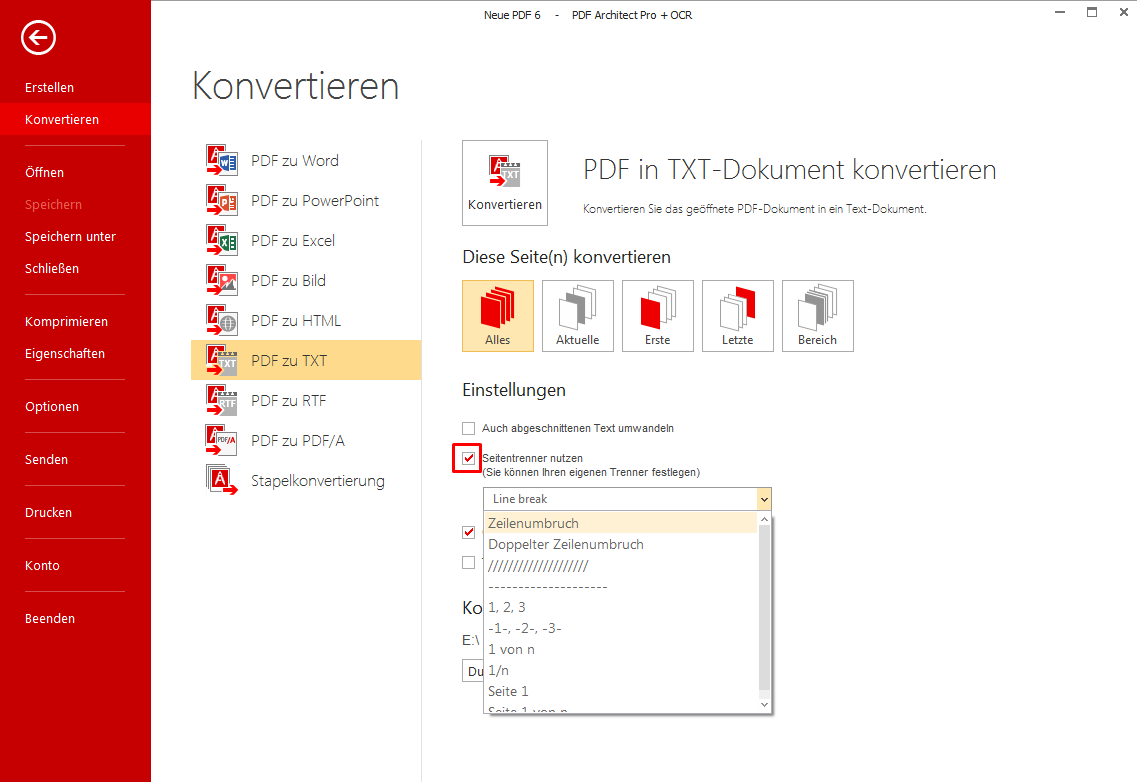Click the PDF zu HTML icon

[x=222, y=320]
